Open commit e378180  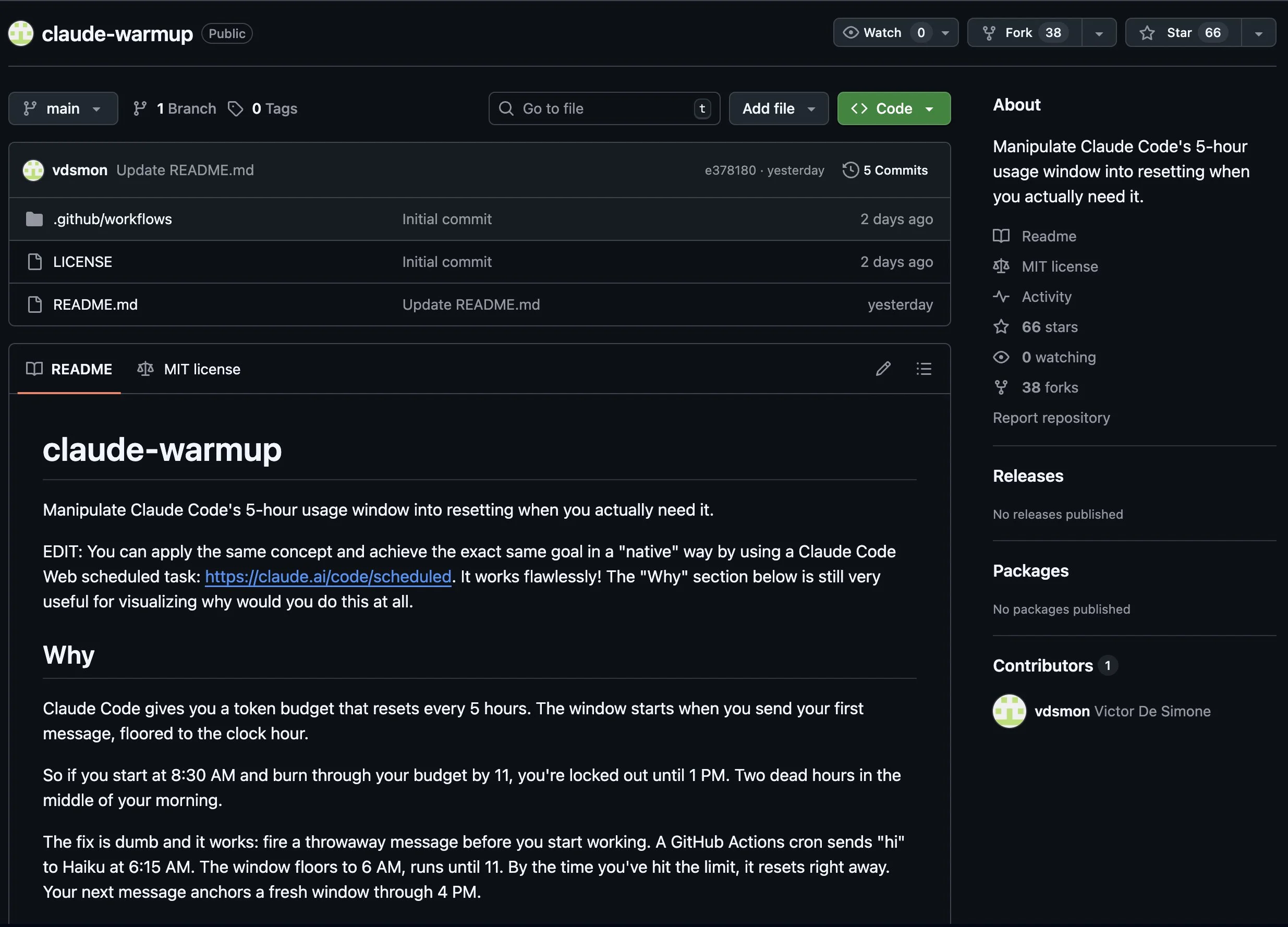click(x=731, y=170)
